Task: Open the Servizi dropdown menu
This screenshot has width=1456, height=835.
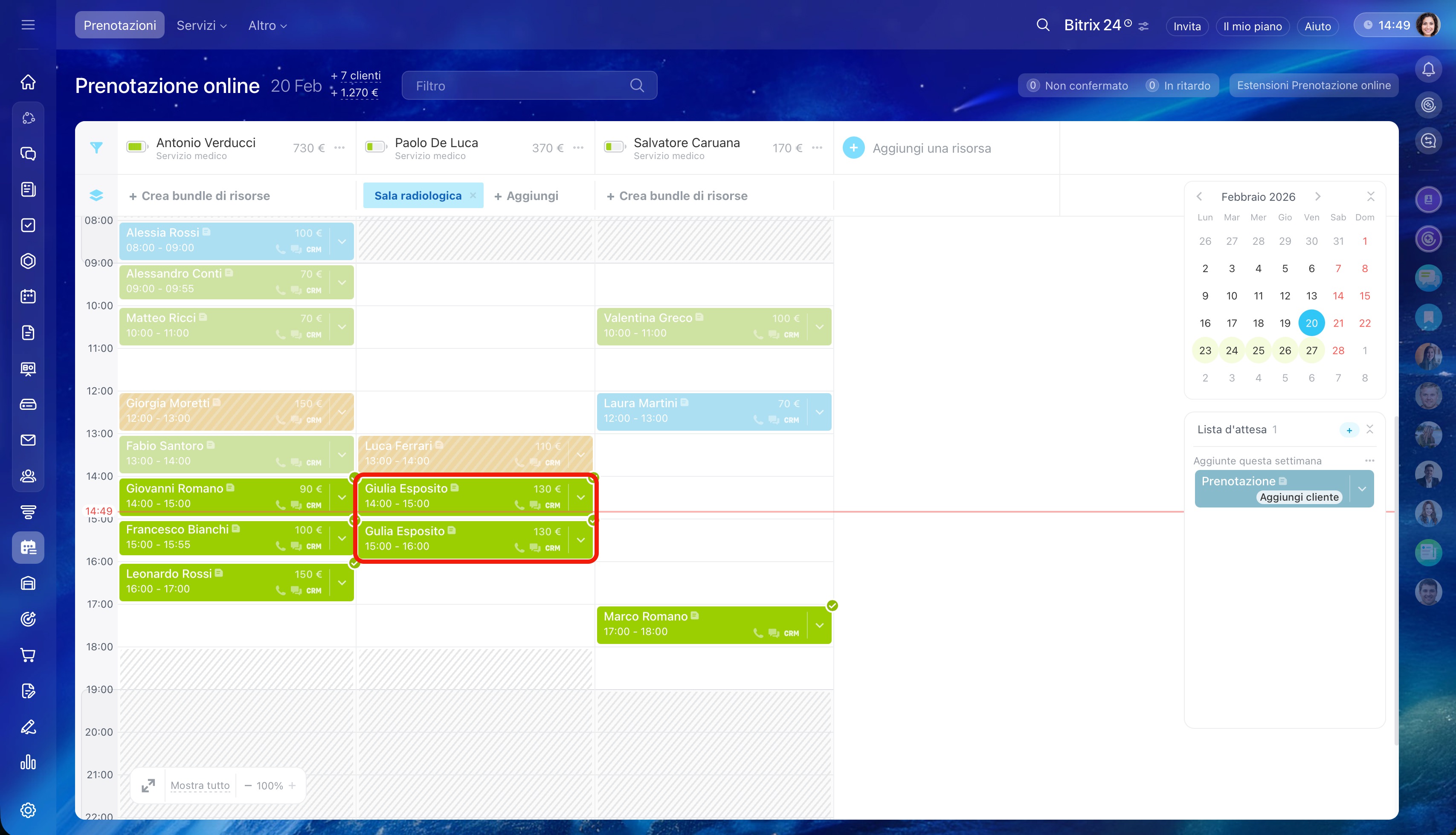Action: 201,25
